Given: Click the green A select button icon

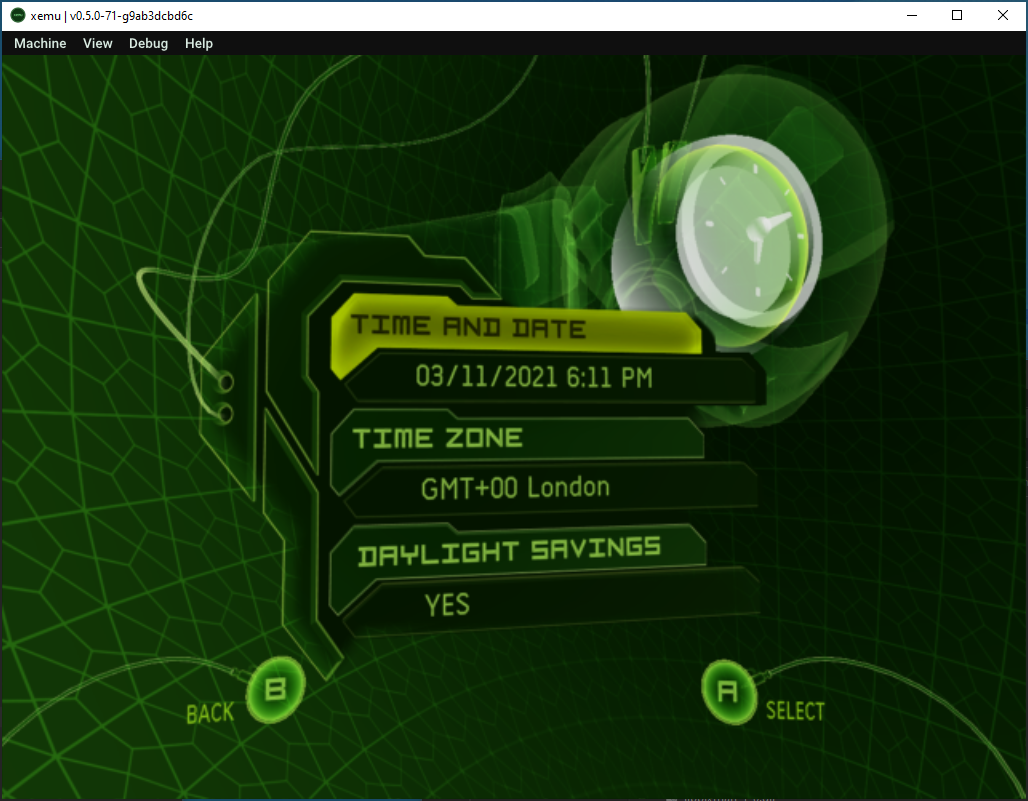Looking at the screenshot, I should pyautogui.click(x=728, y=690).
